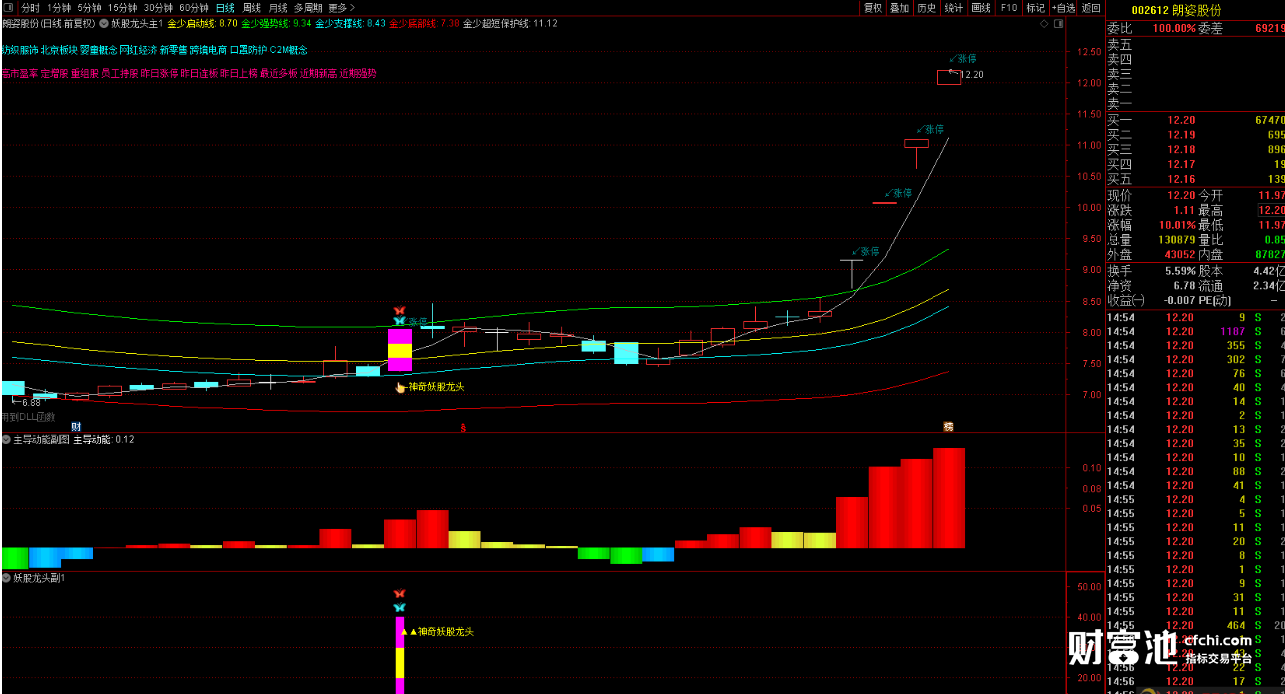The width and height of the screenshot is (1285, 694).
Task: Click the red $ marker on time axis
Action: tap(462, 427)
